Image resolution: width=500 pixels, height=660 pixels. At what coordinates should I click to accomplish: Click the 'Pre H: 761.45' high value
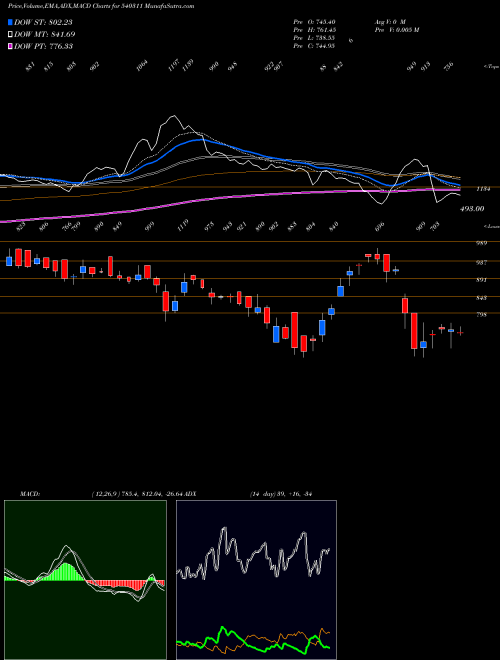click(314, 29)
